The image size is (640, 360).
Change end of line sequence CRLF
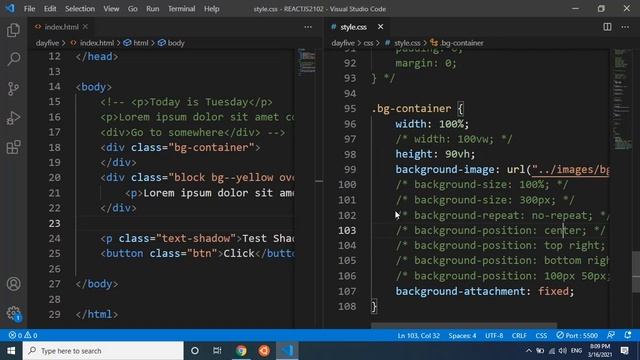coord(519,335)
